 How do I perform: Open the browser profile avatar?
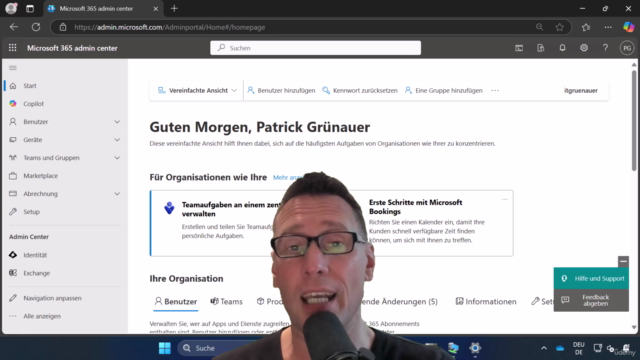11,8
